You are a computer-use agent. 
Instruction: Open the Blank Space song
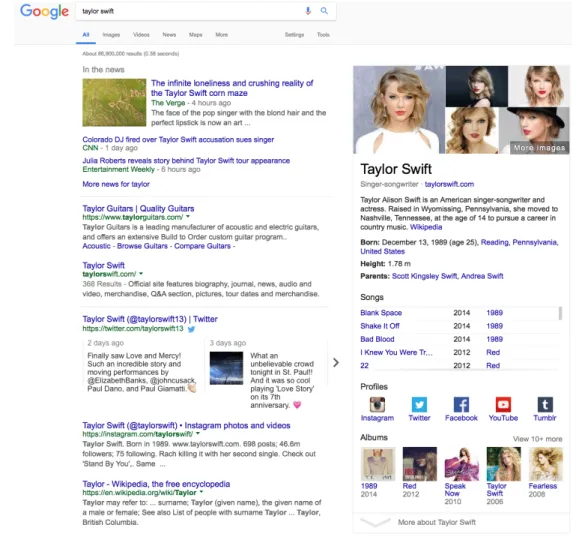381,313
